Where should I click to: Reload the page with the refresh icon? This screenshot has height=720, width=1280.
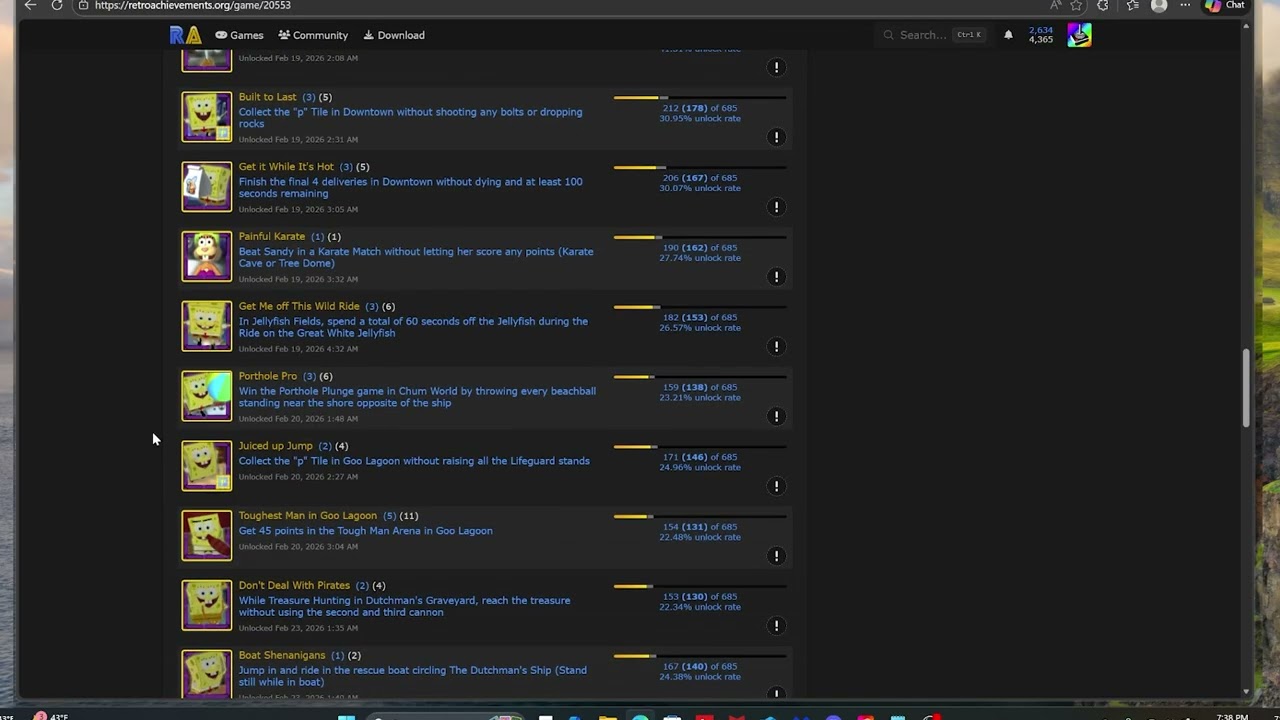click(x=57, y=6)
